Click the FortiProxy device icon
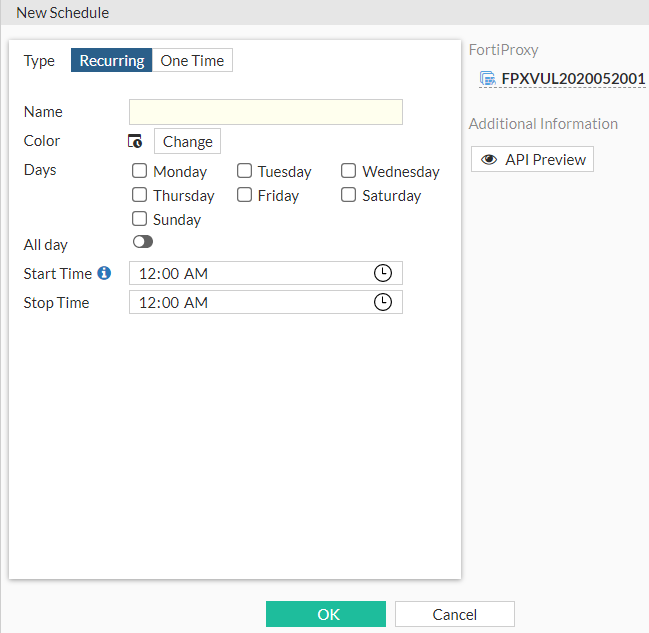The image size is (649, 633). (x=488, y=78)
